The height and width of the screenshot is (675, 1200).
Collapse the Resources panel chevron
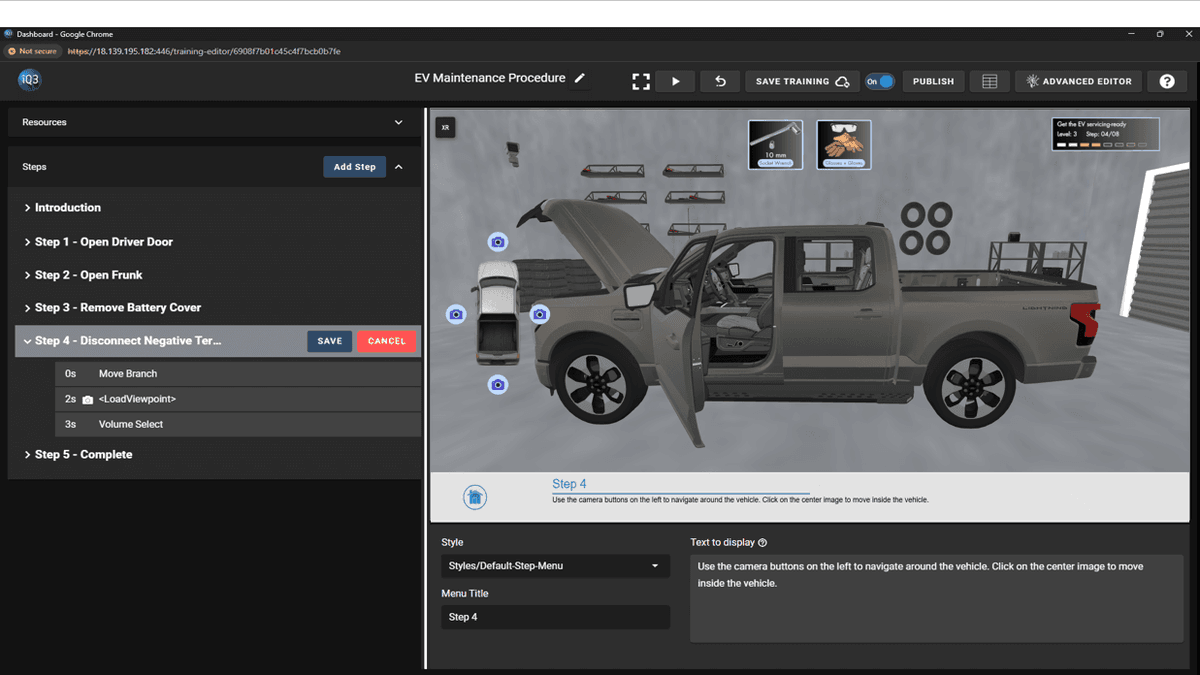399,122
